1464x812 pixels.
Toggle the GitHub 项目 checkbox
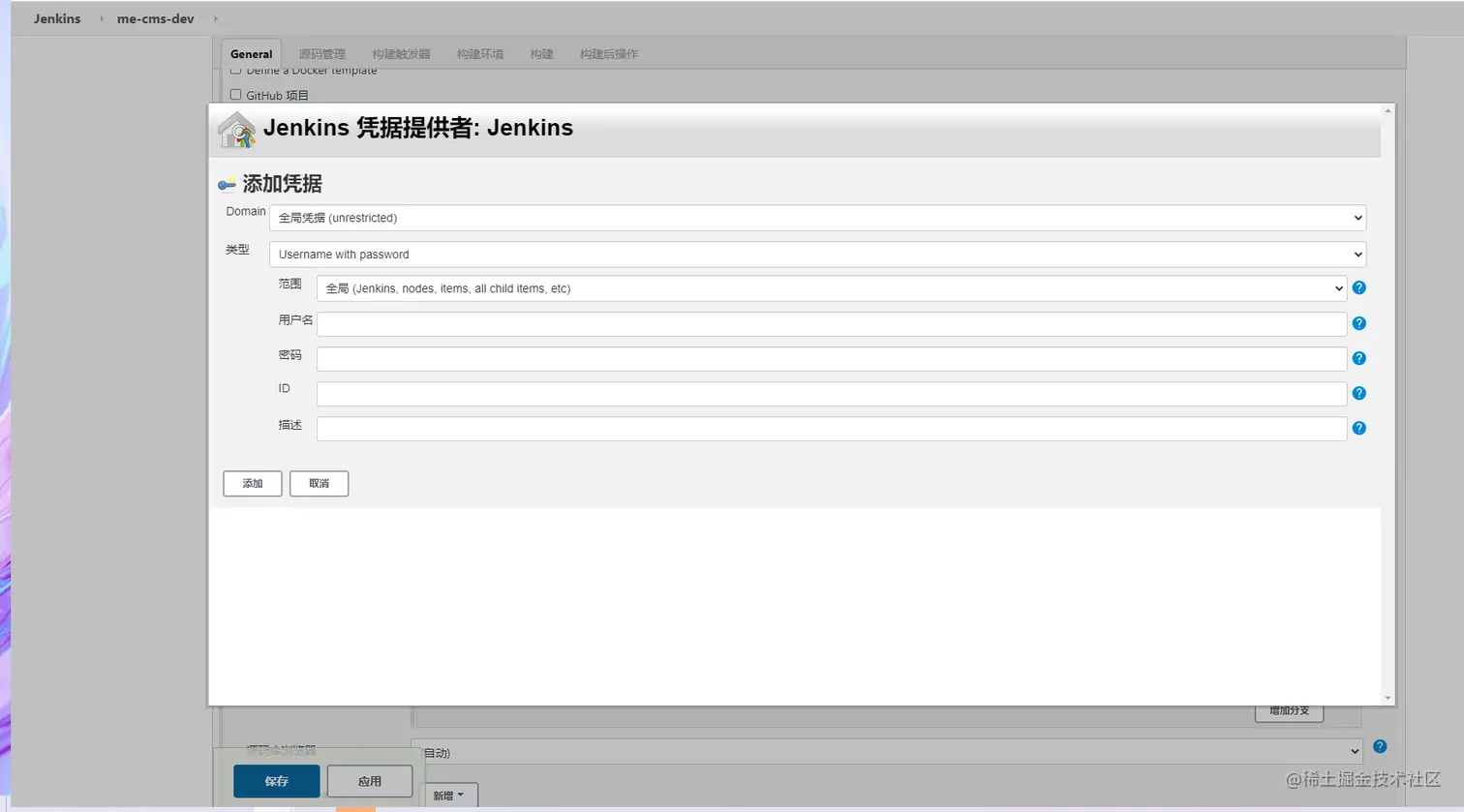tap(235, 95)
